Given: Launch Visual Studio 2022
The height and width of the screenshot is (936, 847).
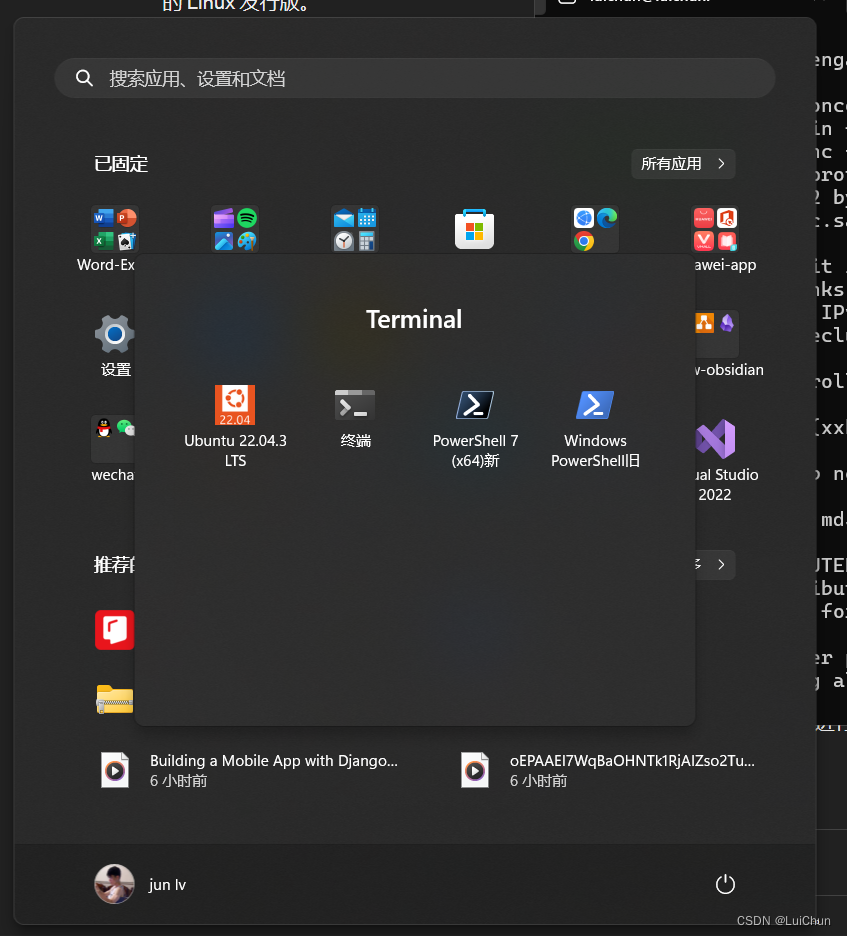Looking at the screenshot, I should 717,440.
